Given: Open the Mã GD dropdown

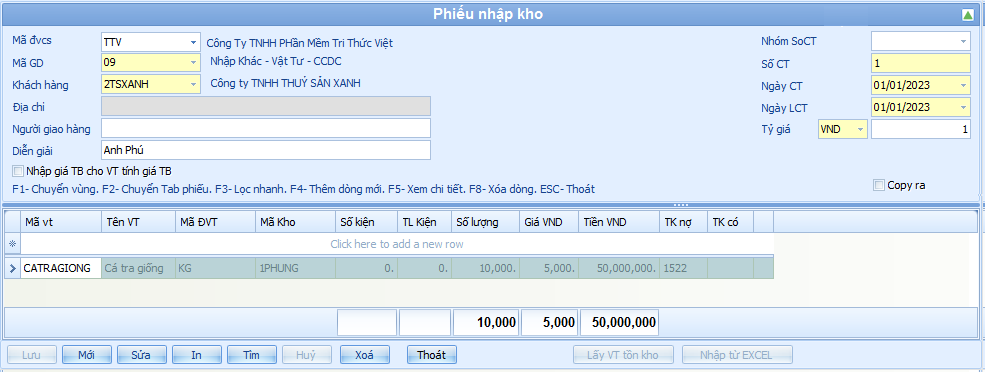Looking at the screenshot, I should (x=193, y=63).
